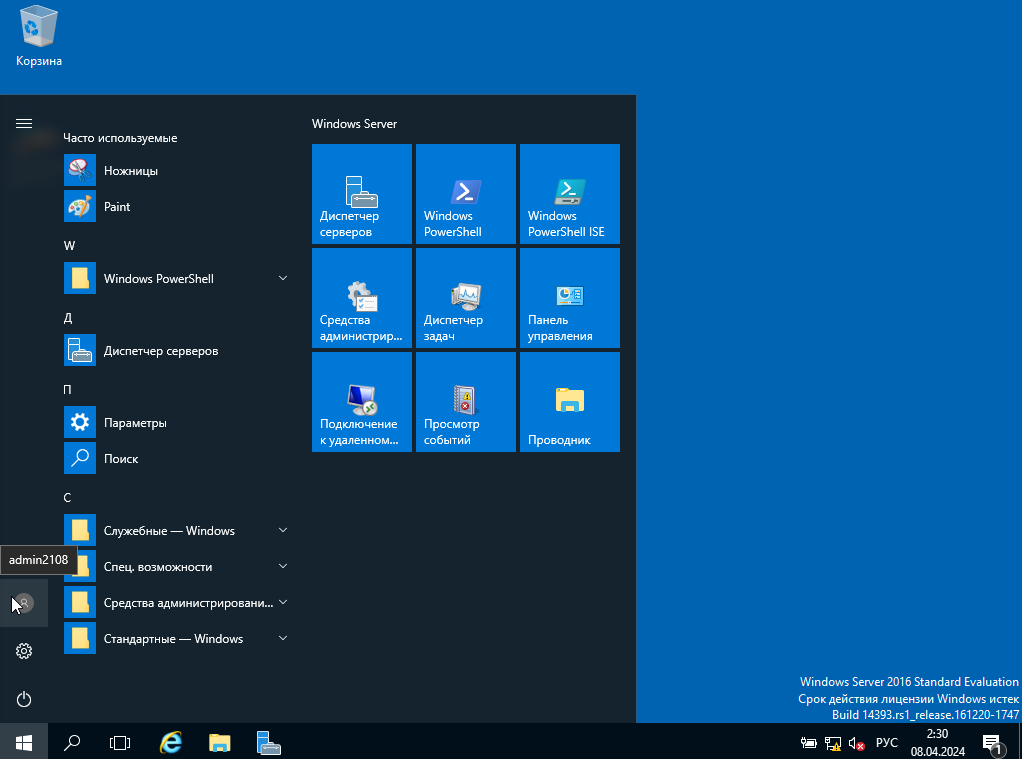The image size is (1022, 759).
Task: Open the Просмотр событий tile
Action: (465, 402)
